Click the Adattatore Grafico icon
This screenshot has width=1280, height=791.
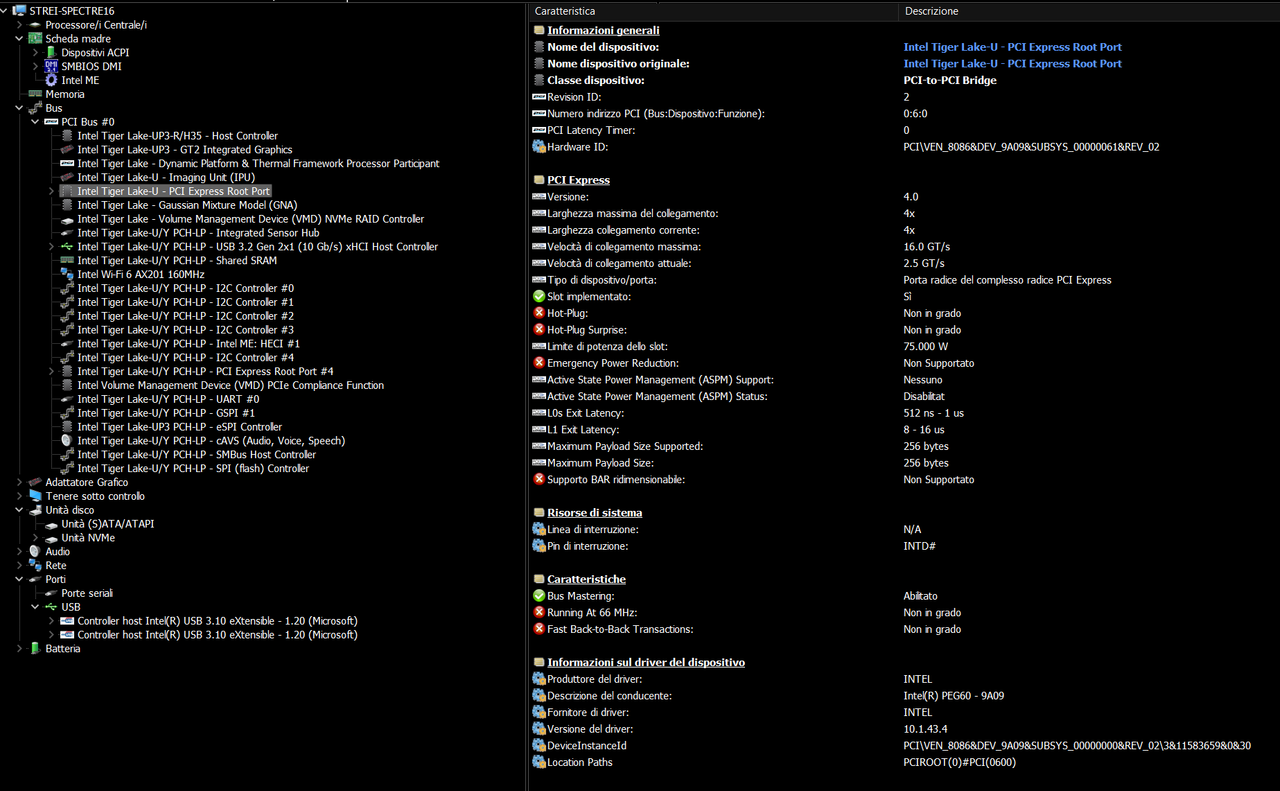(x=36, y=482)
